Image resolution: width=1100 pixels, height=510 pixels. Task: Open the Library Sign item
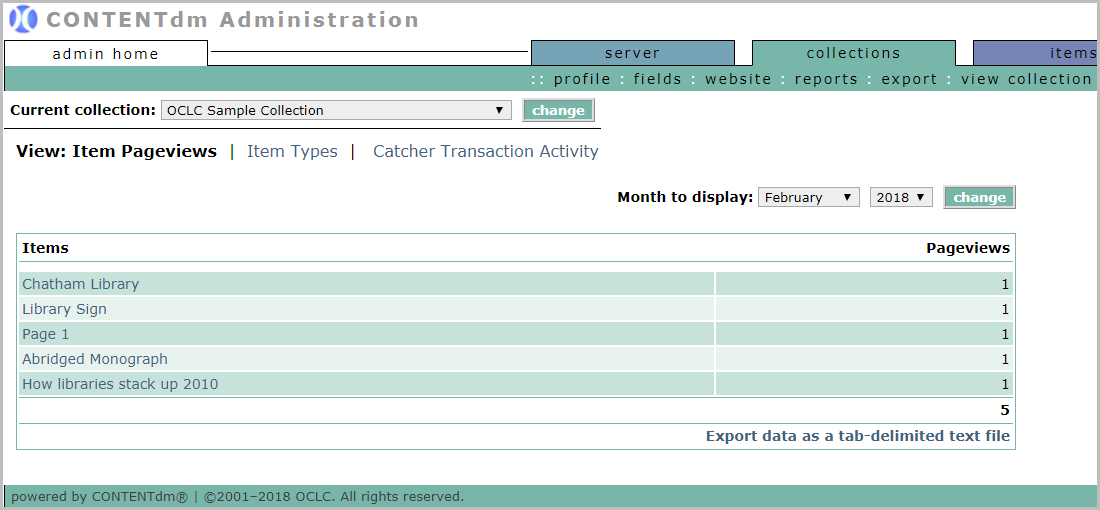[x=65, y=309]
